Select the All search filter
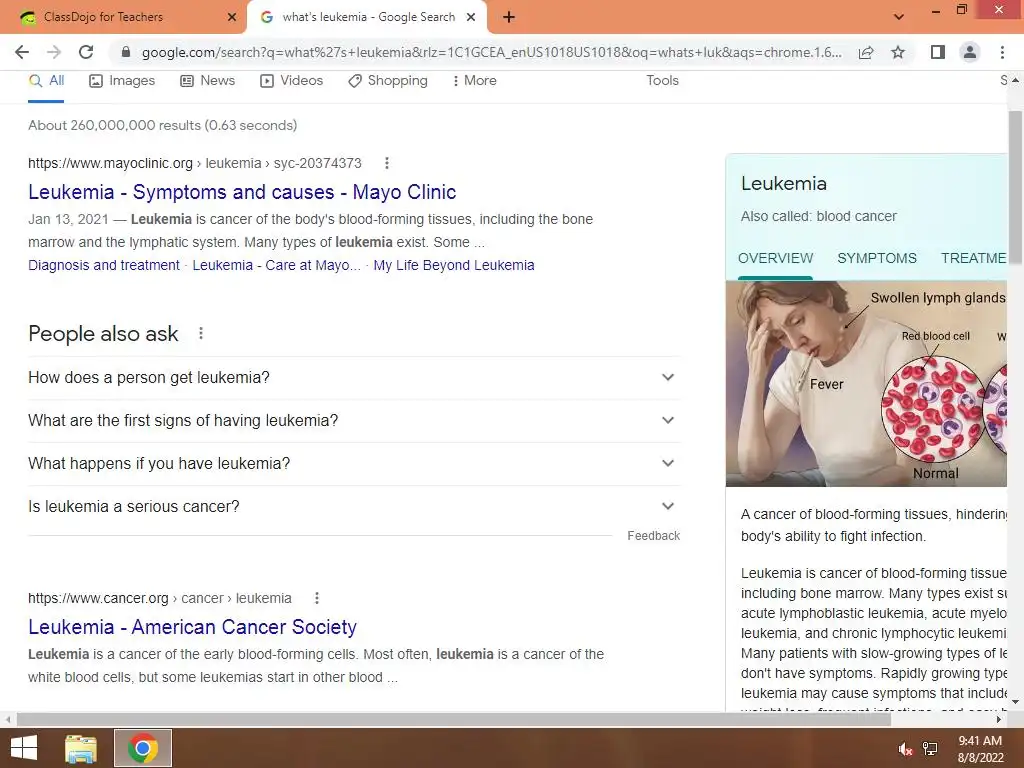 pyautogui.click(x=46, y=80)
